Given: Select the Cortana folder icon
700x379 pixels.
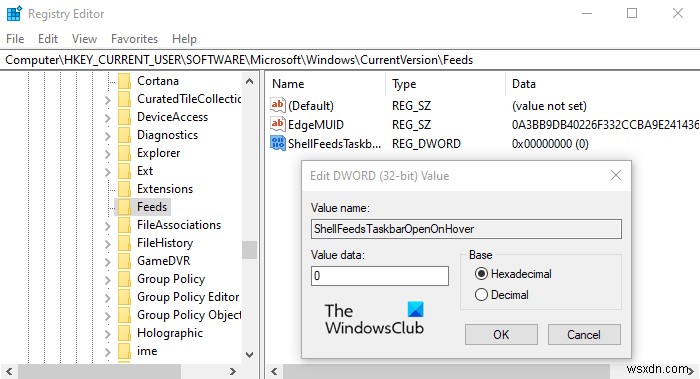Looking at the screenshot, I should 125,81.
